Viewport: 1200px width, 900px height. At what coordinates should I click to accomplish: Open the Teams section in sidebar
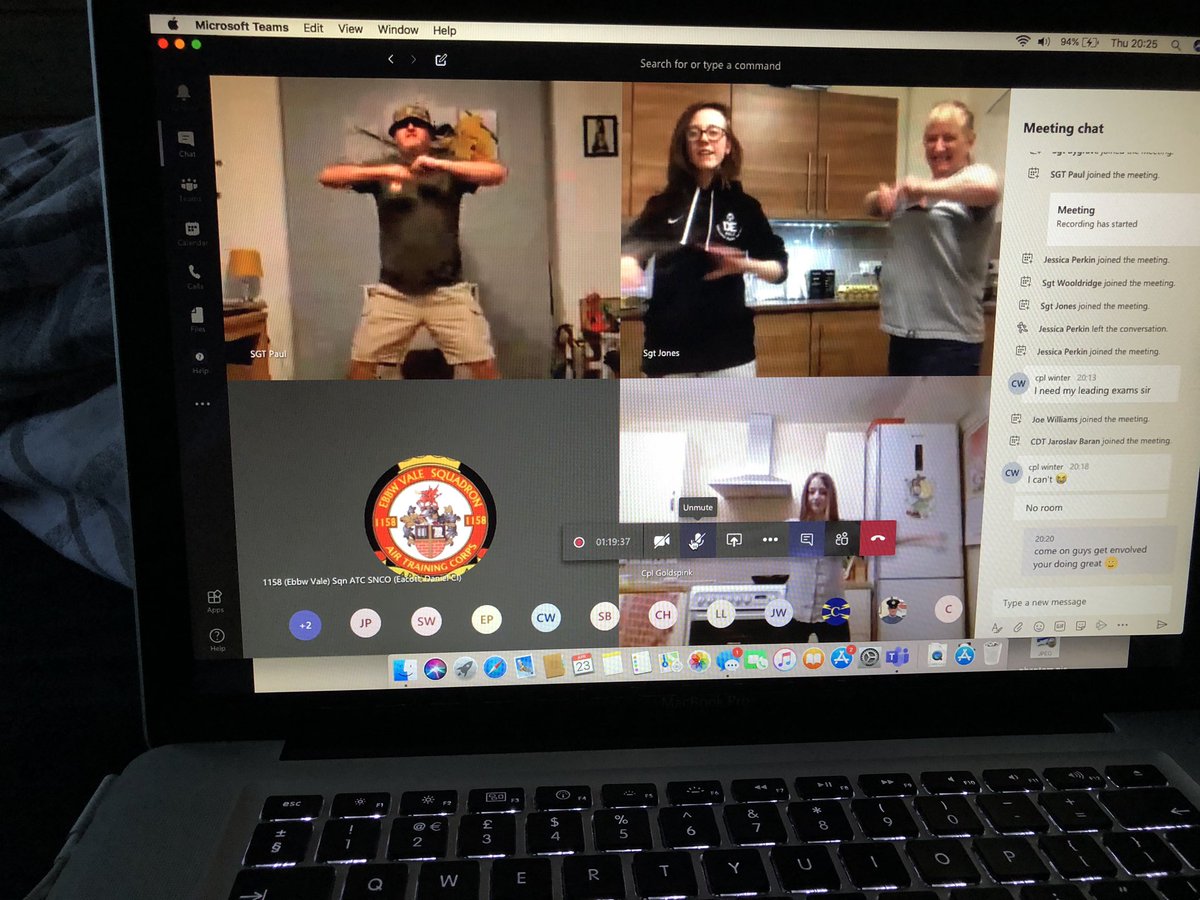(x=189, y=189)
